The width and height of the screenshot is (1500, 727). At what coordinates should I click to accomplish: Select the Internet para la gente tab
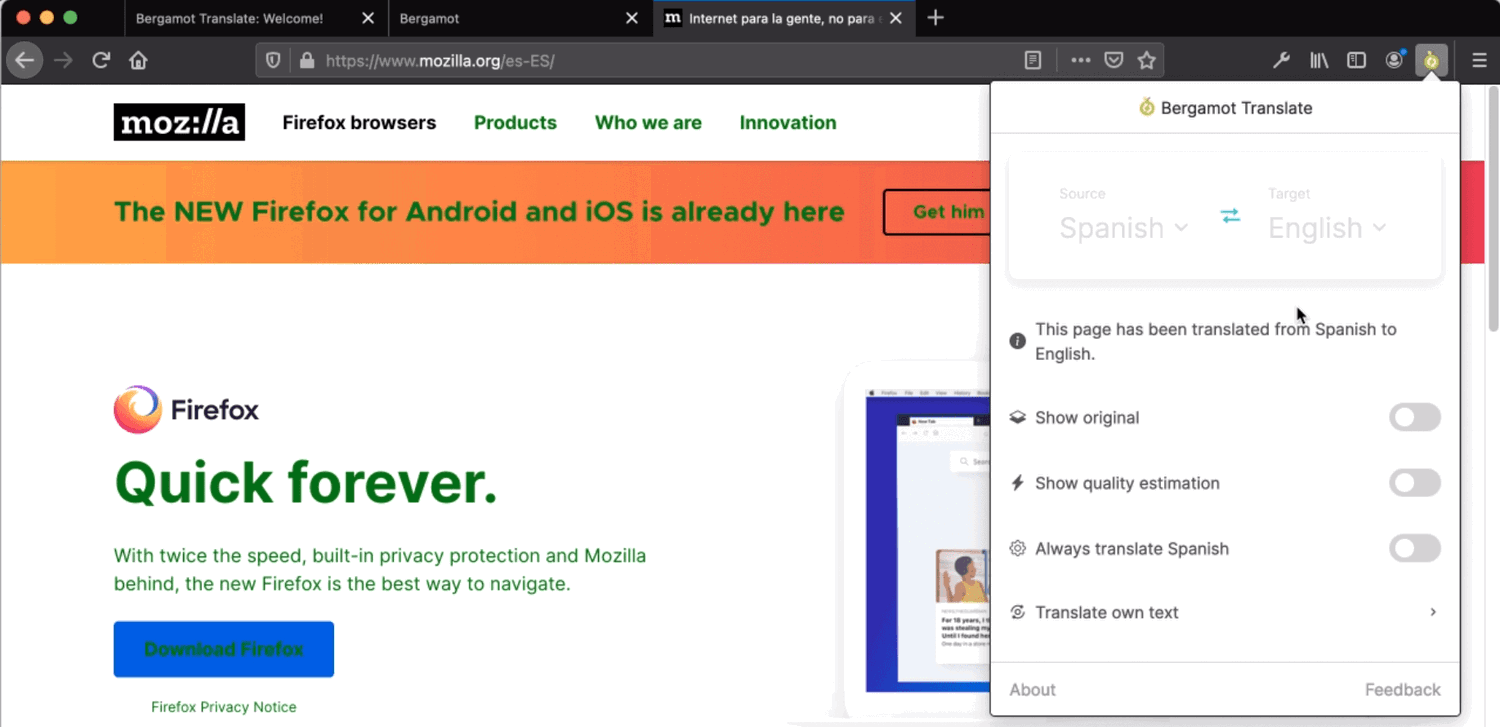coord(783,18)
